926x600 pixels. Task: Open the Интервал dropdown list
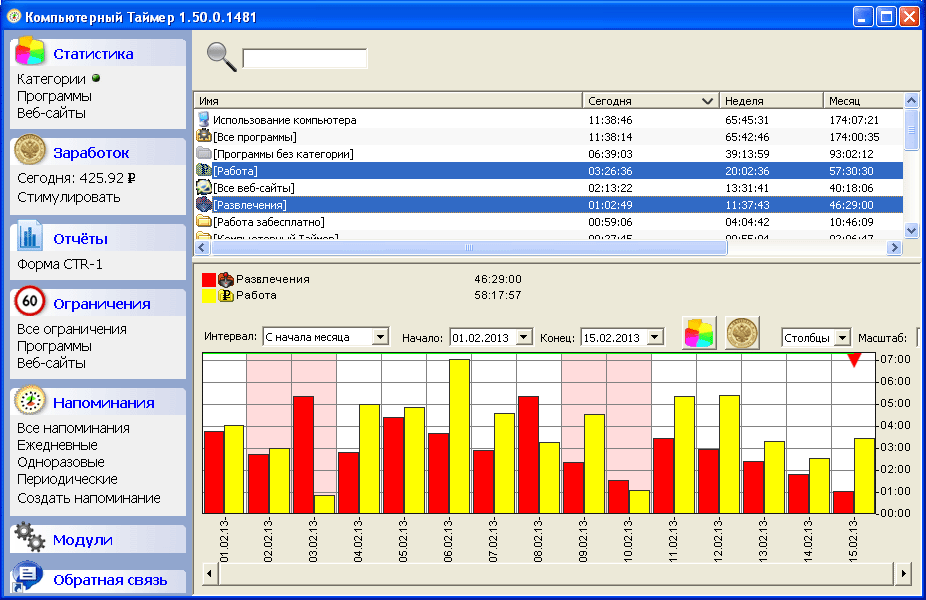click(379, 338)
